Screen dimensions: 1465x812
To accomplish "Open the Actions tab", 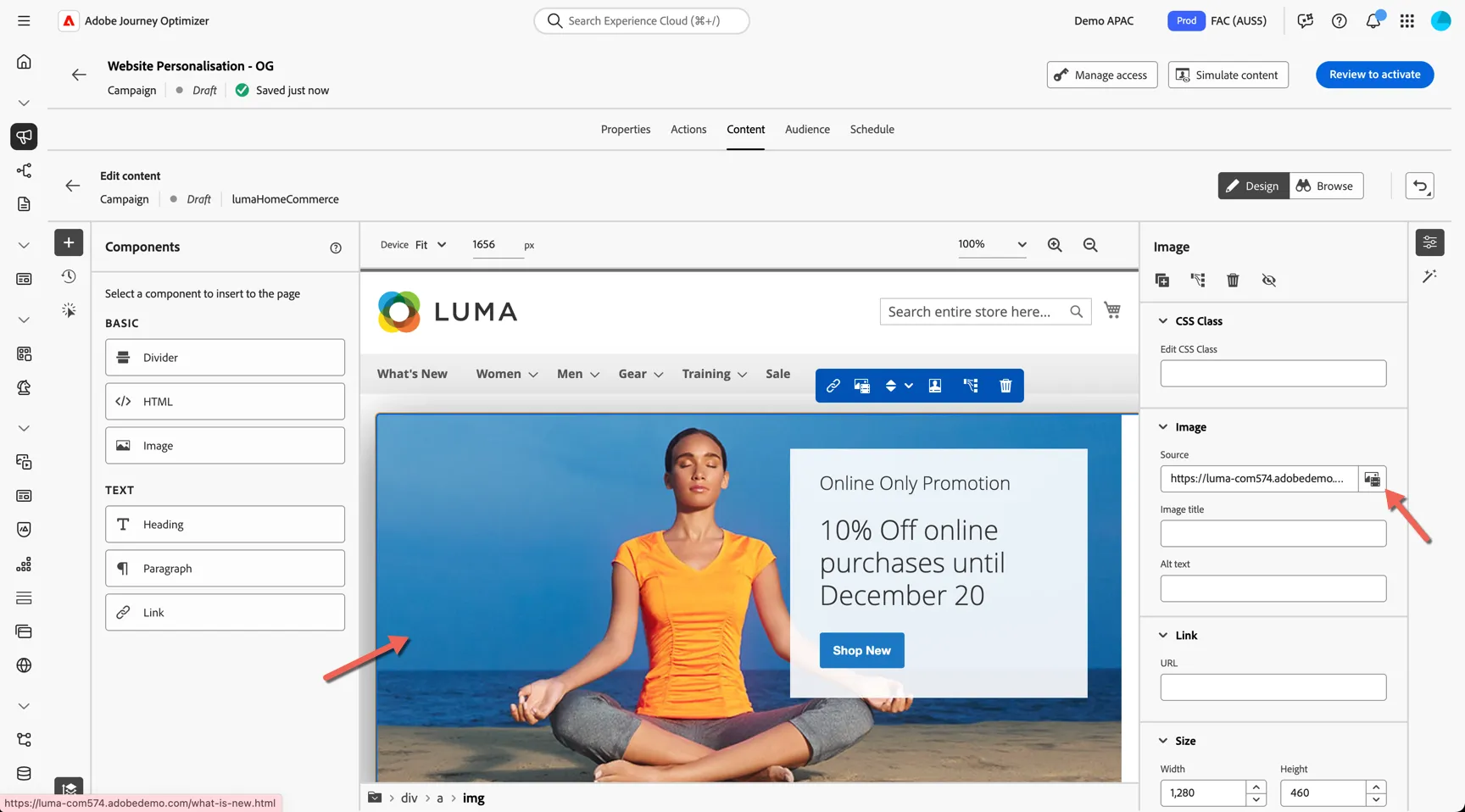I will [688, 130].
